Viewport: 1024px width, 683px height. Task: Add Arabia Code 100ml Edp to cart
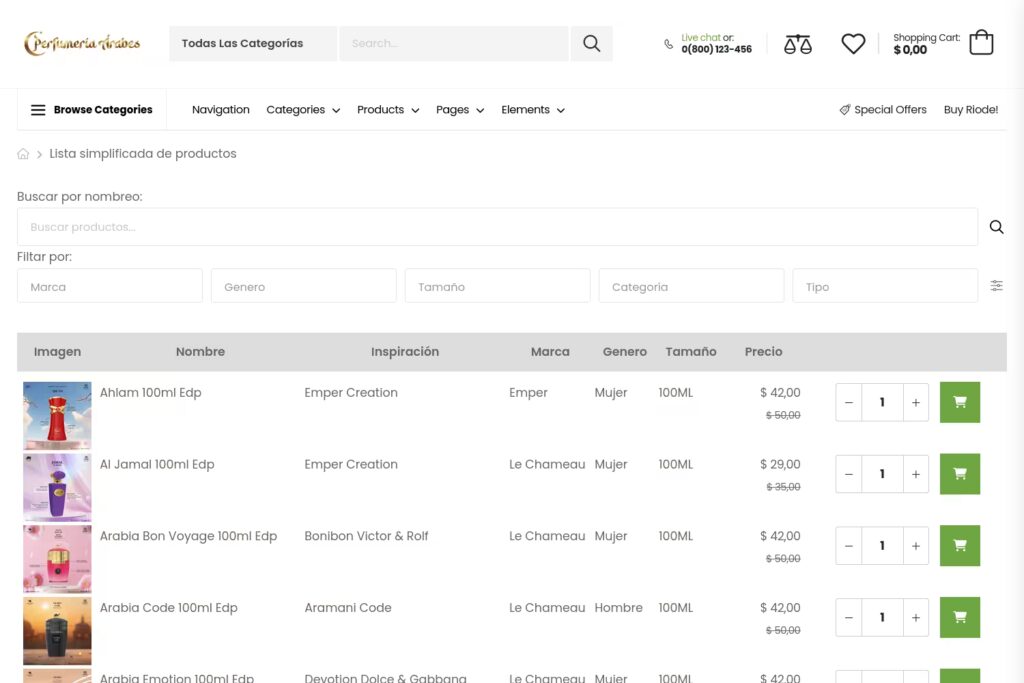[x=960, y=618]
